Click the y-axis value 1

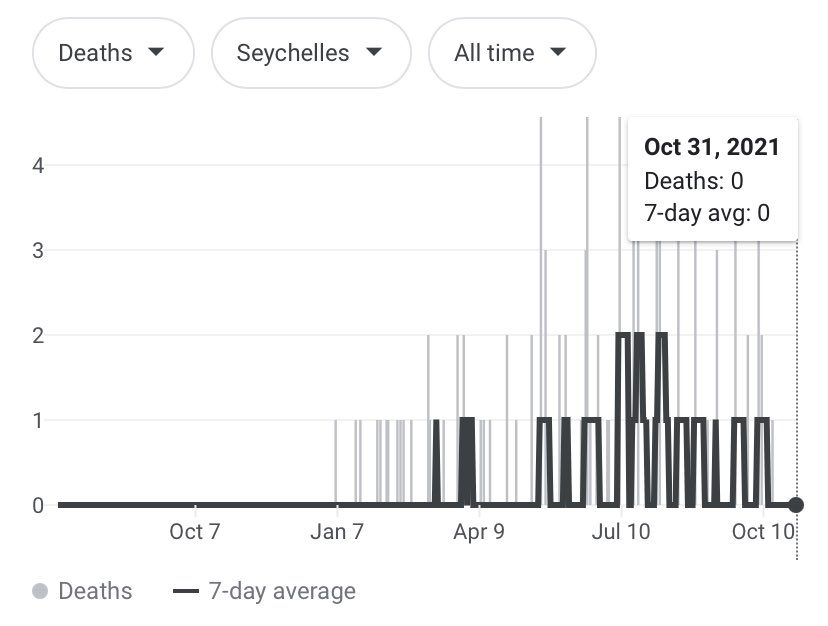38,421
